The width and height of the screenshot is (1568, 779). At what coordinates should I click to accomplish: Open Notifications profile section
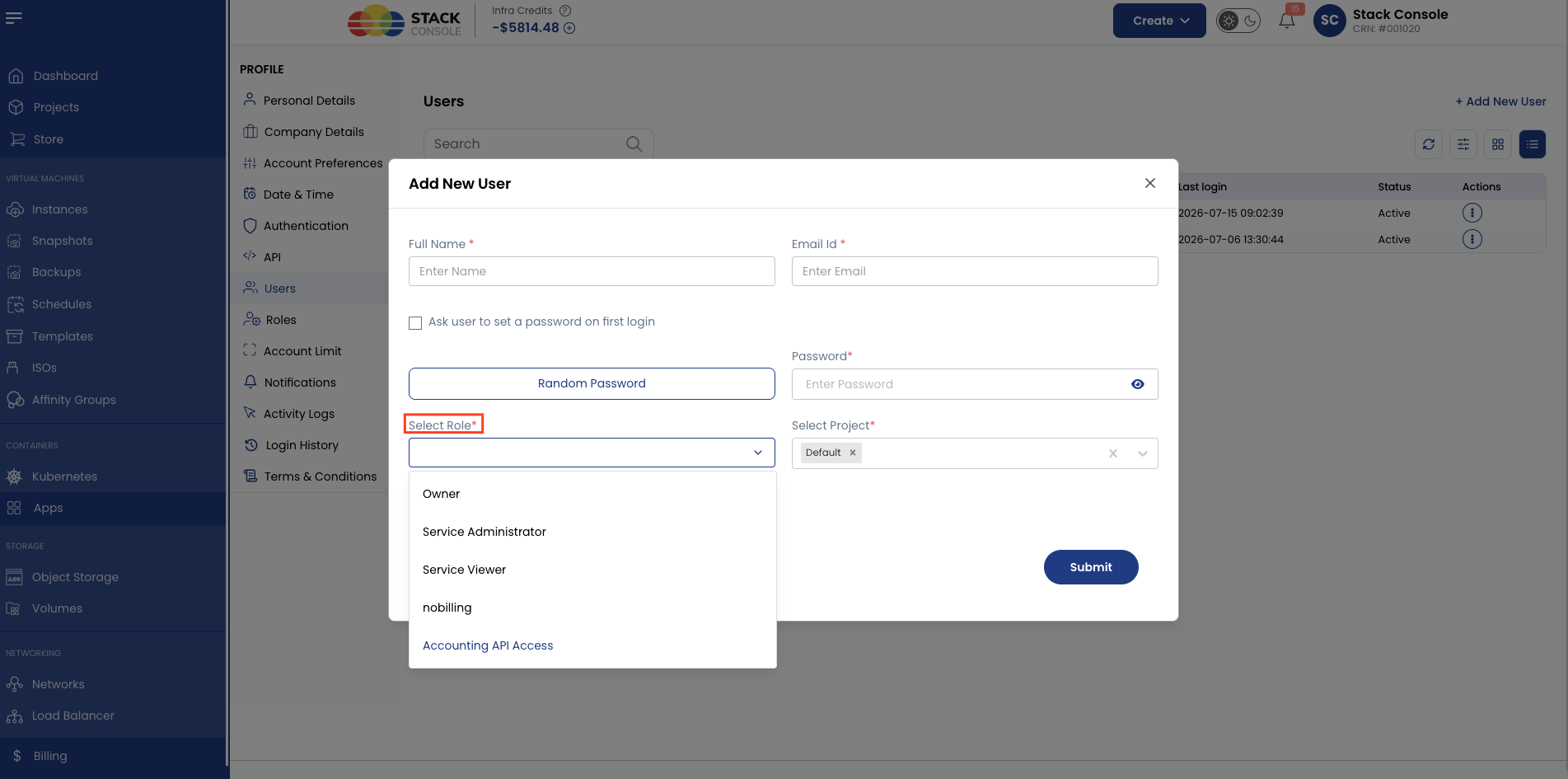(x=300, y=382)
